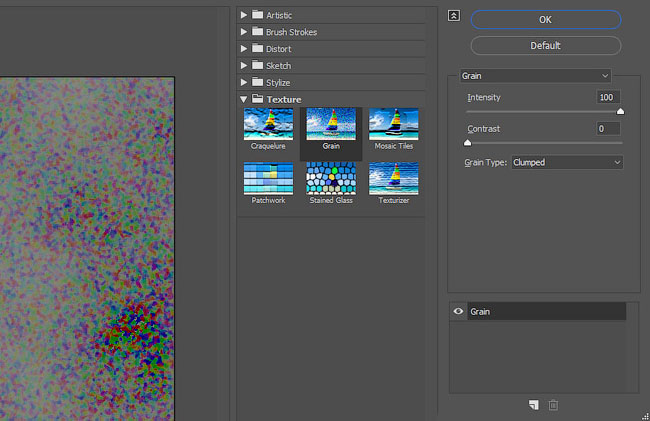The image size is (650, 421).
Task: Select the Grain filter thumbnail
Action: click(331, 124)
